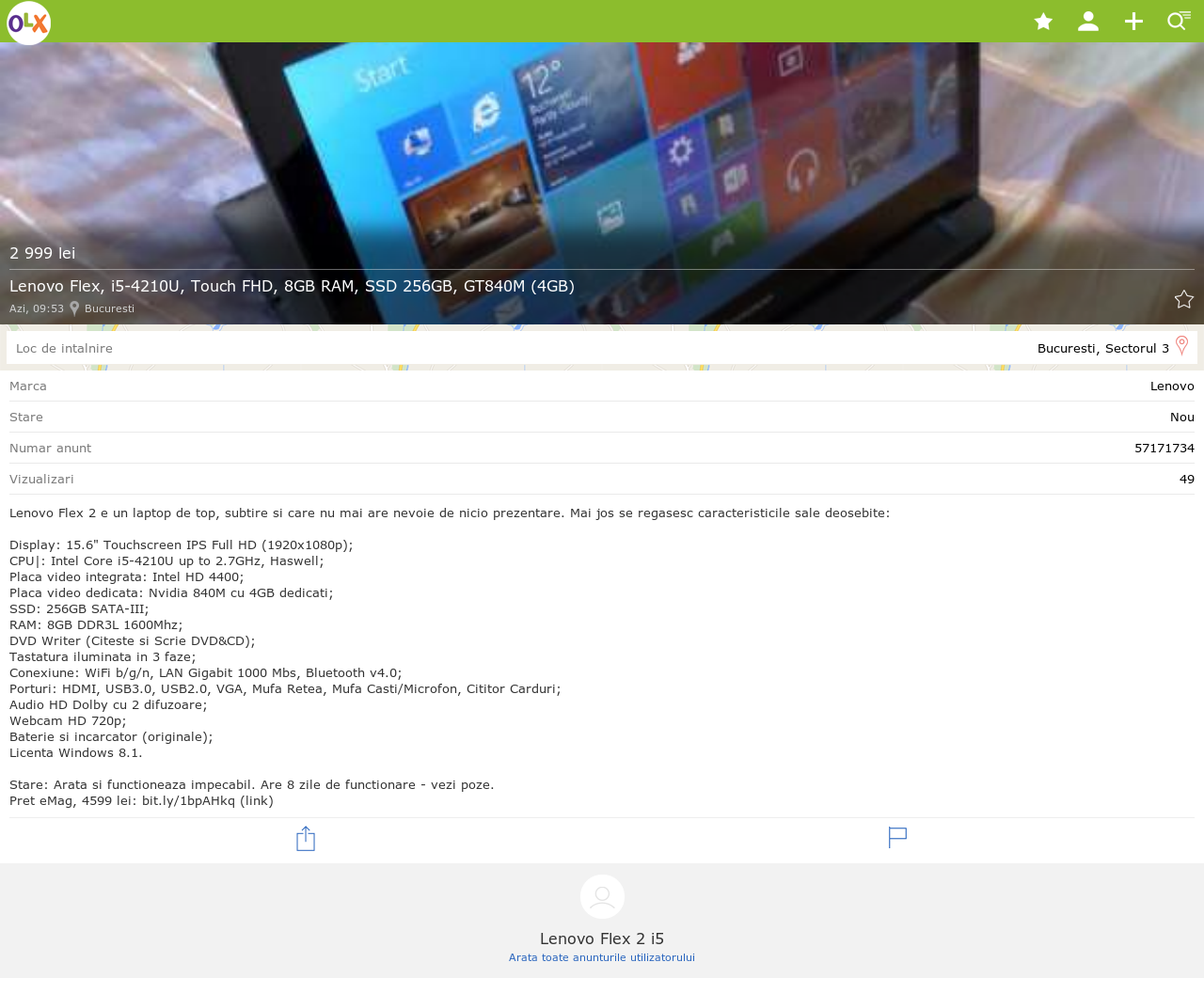Click the CPU Intel Core i5-4210U line
The height and width of the screenshot is (994, 1204).
click(166, 560)
